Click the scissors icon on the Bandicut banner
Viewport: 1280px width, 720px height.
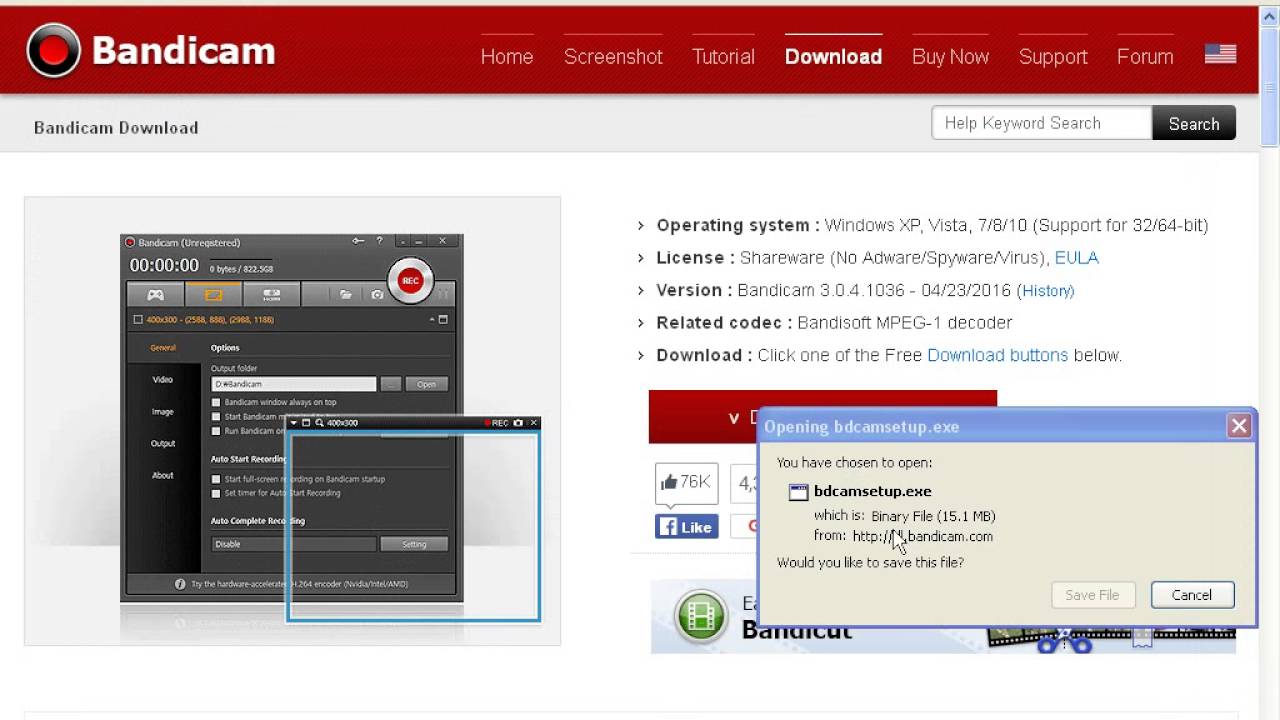pos(1064,641)
